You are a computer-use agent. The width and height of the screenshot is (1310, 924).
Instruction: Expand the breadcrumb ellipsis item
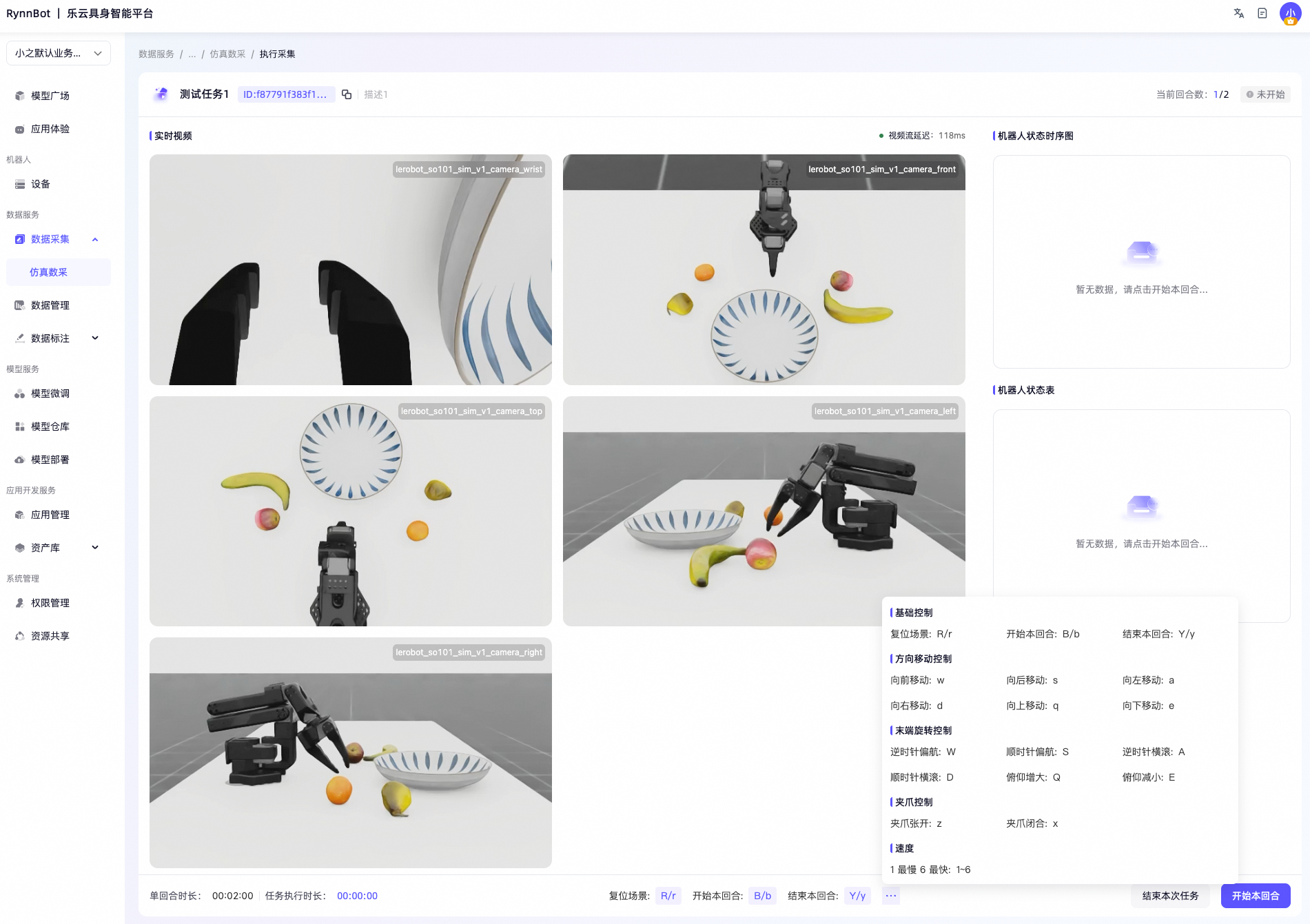coord(192,54)
